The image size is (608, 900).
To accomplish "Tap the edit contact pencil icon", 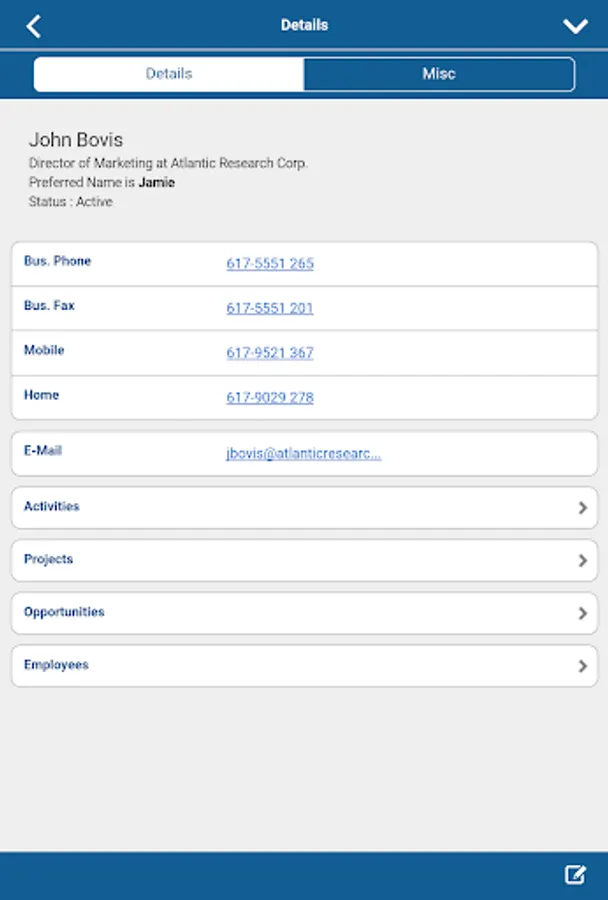I will tap(575, 875).
